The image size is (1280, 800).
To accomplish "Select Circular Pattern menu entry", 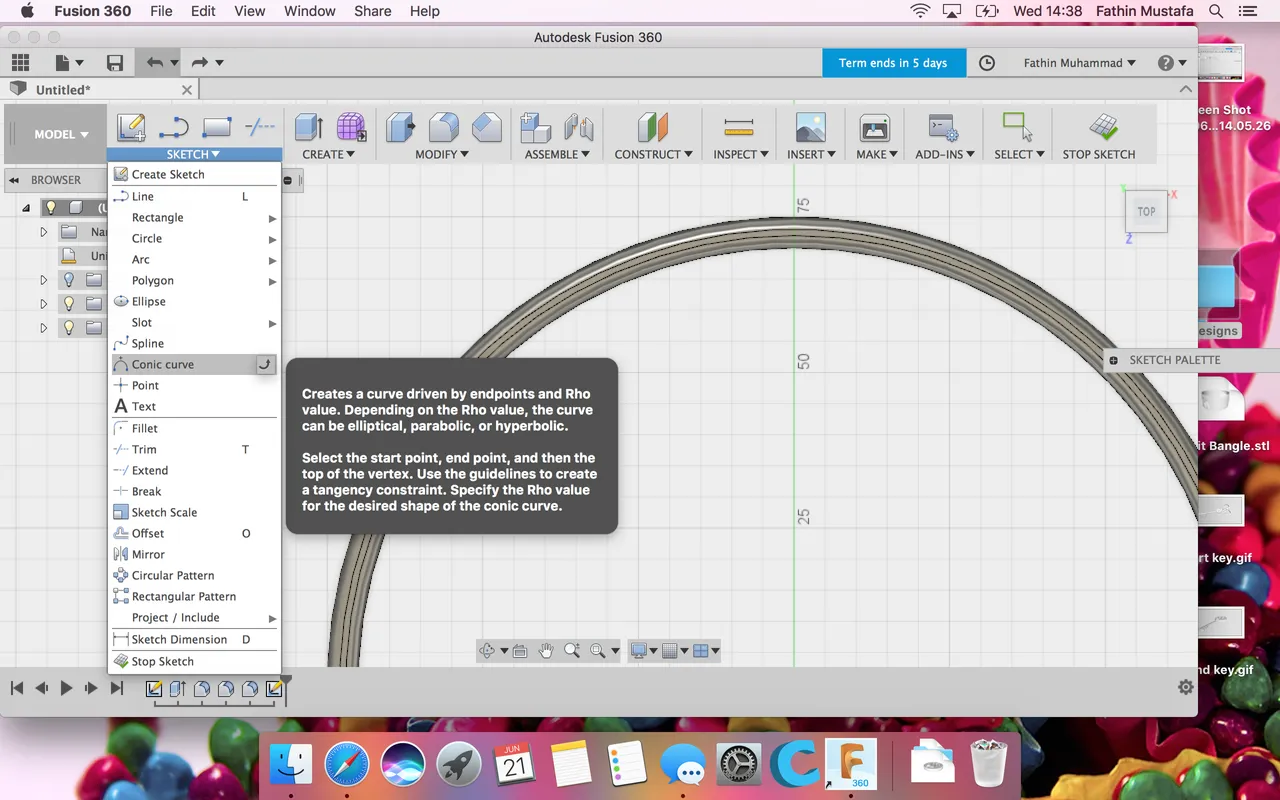I will point(194,575).
